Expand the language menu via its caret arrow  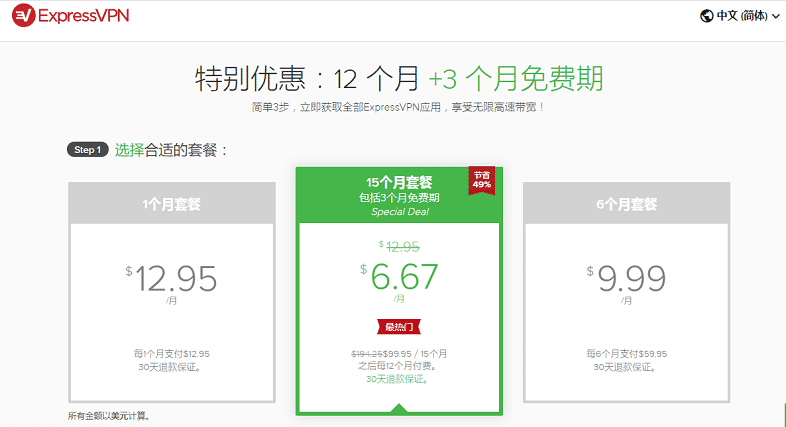click(775, 17)
